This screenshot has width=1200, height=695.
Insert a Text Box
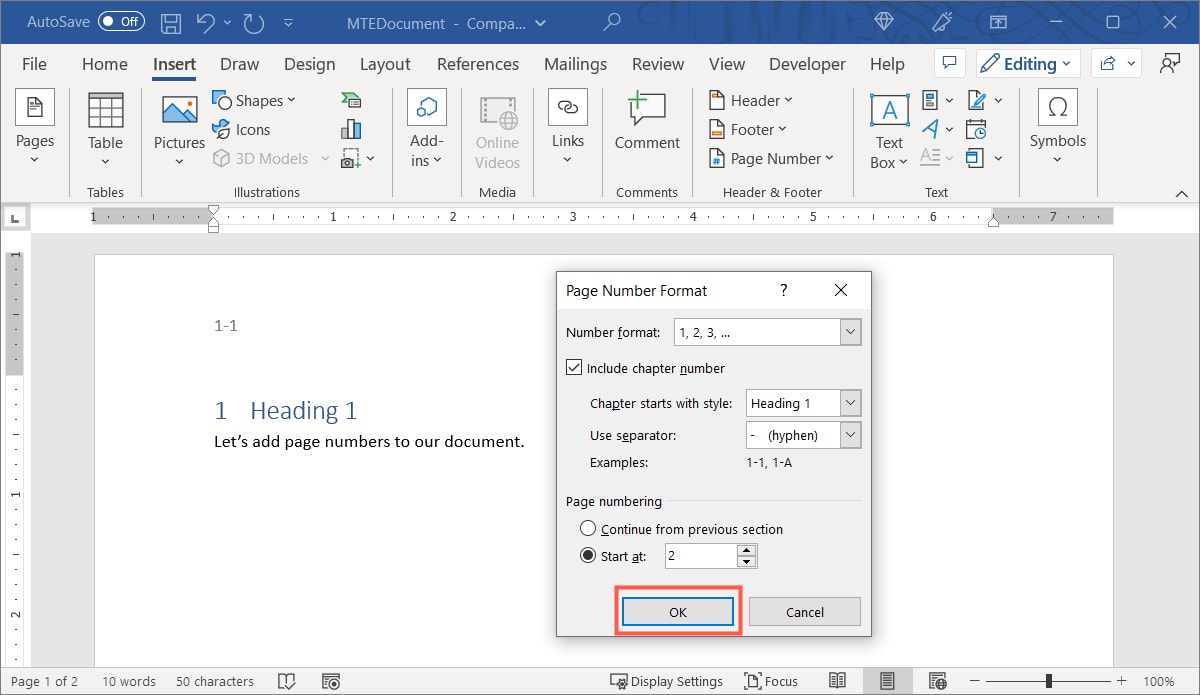pos(888,128)
